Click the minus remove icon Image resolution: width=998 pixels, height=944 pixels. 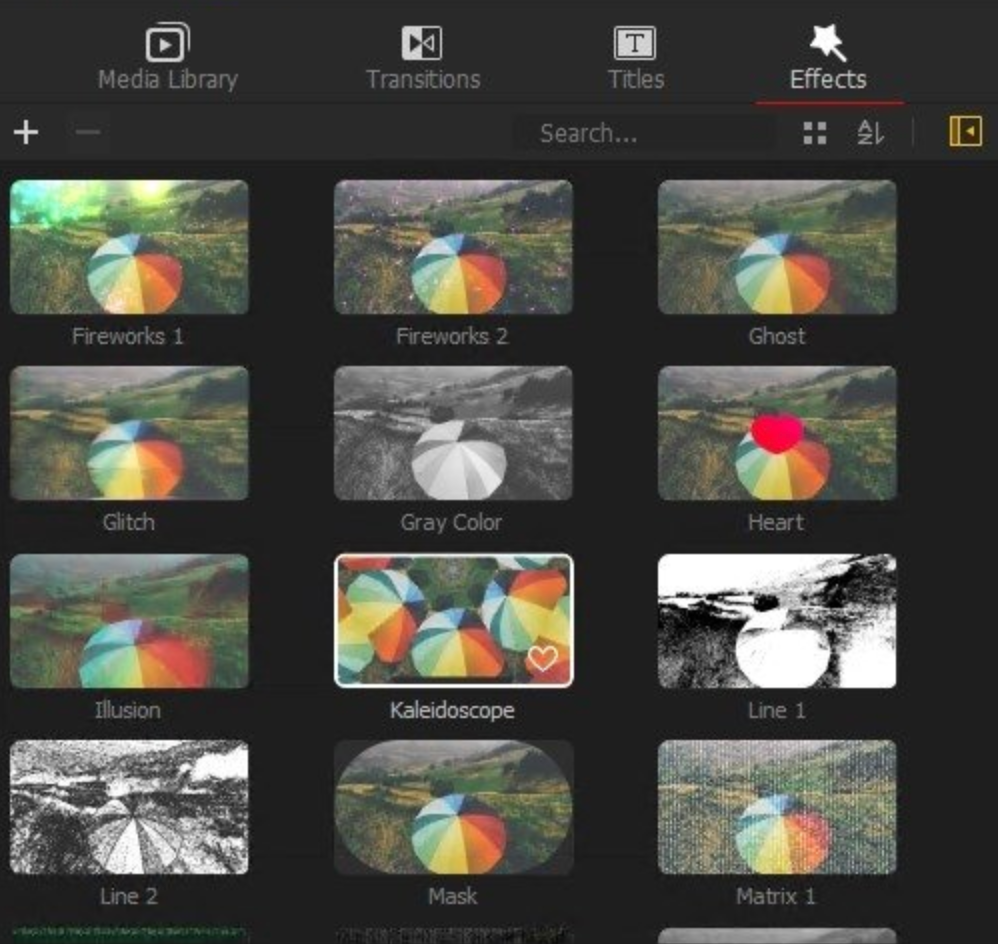(x=88, y=132)
